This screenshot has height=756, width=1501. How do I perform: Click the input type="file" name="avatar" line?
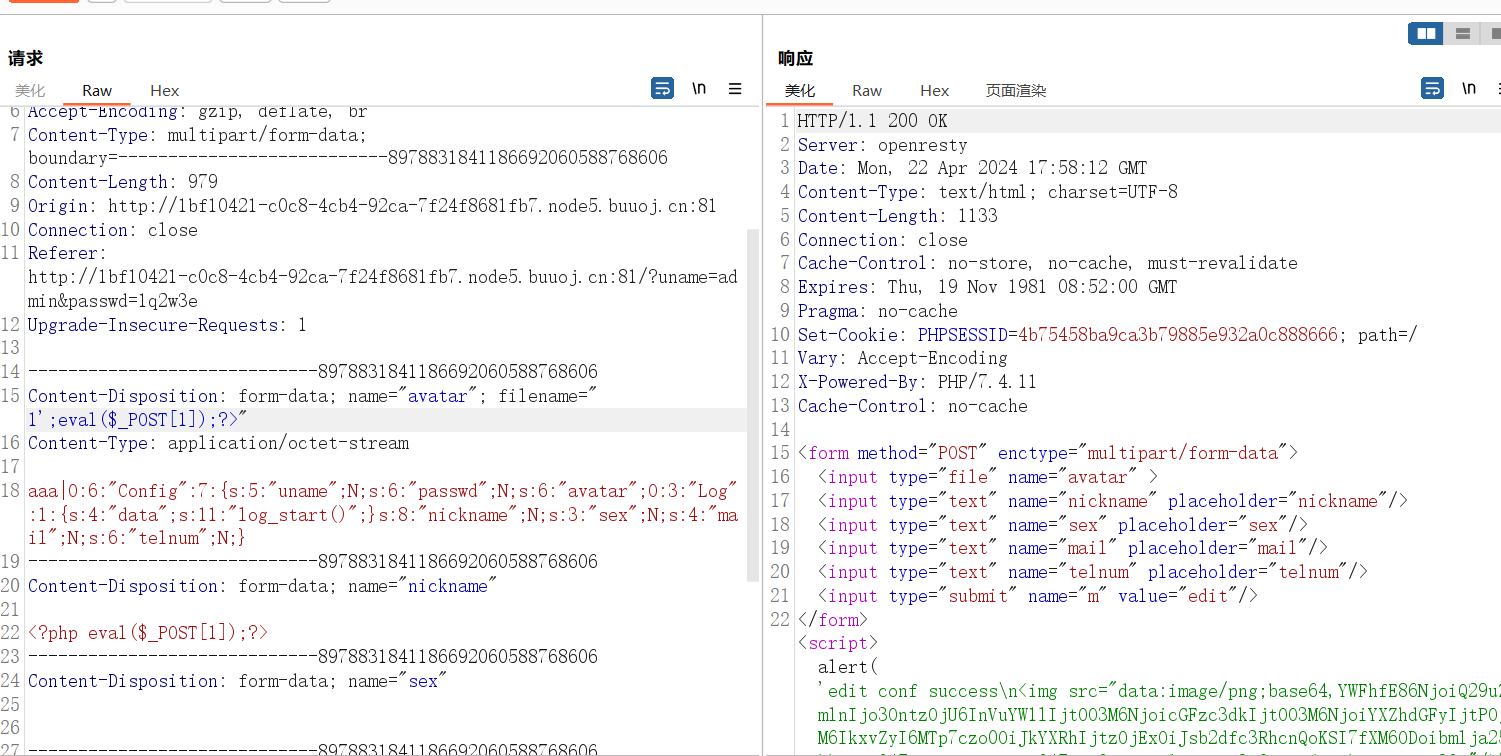tap(988, 477)
